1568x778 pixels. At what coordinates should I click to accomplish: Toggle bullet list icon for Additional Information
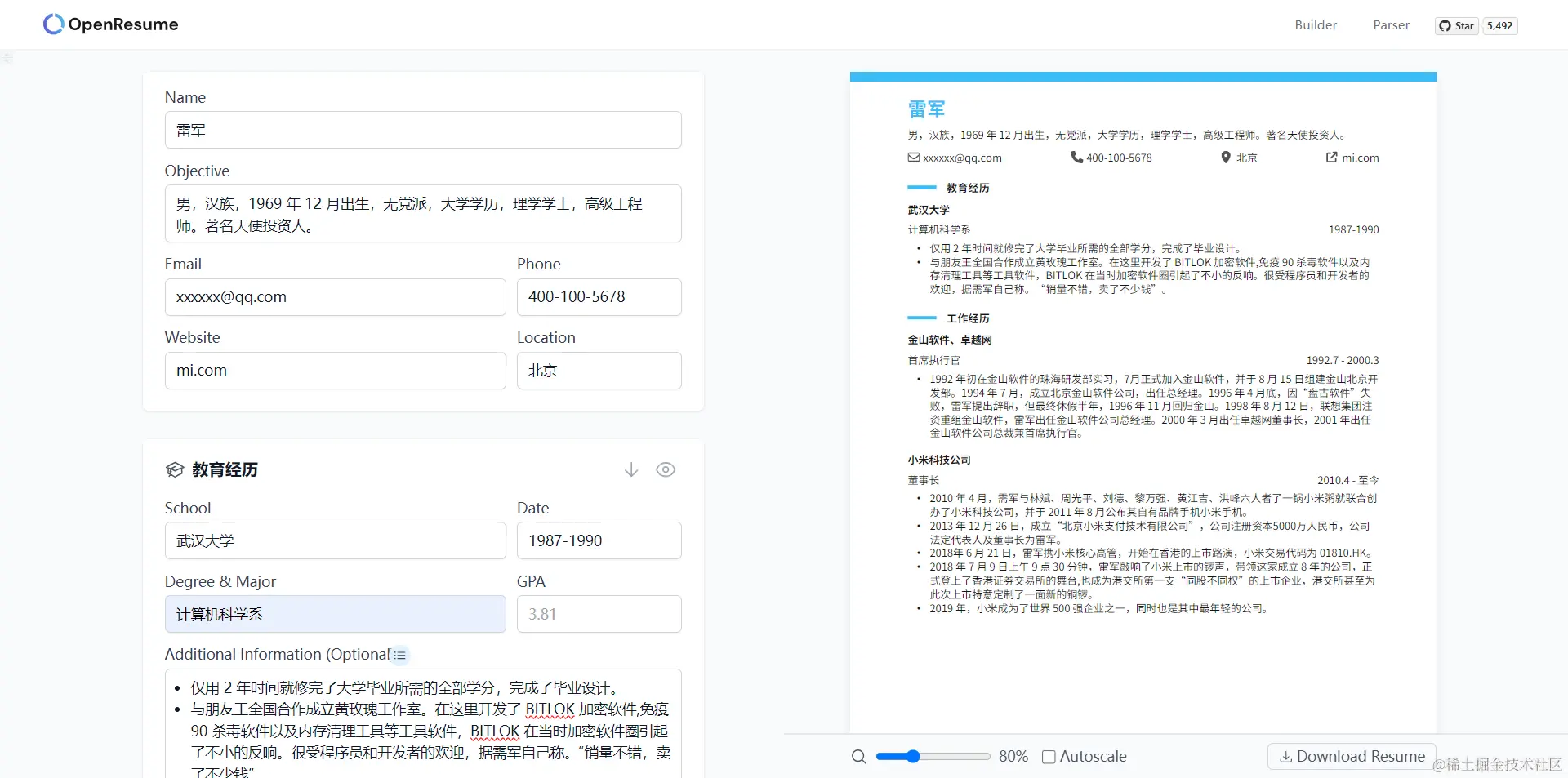(400, 655)
